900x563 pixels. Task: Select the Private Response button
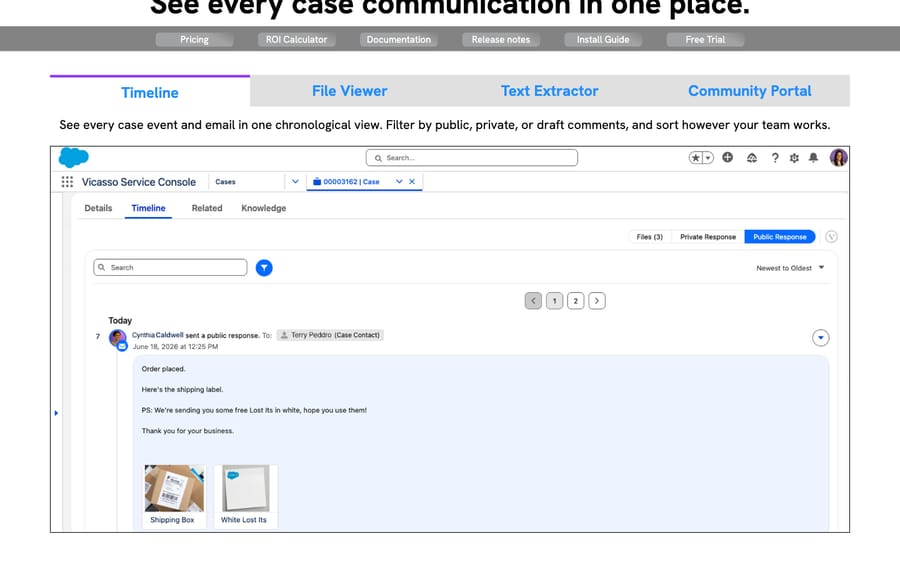[x=708, y=237]
